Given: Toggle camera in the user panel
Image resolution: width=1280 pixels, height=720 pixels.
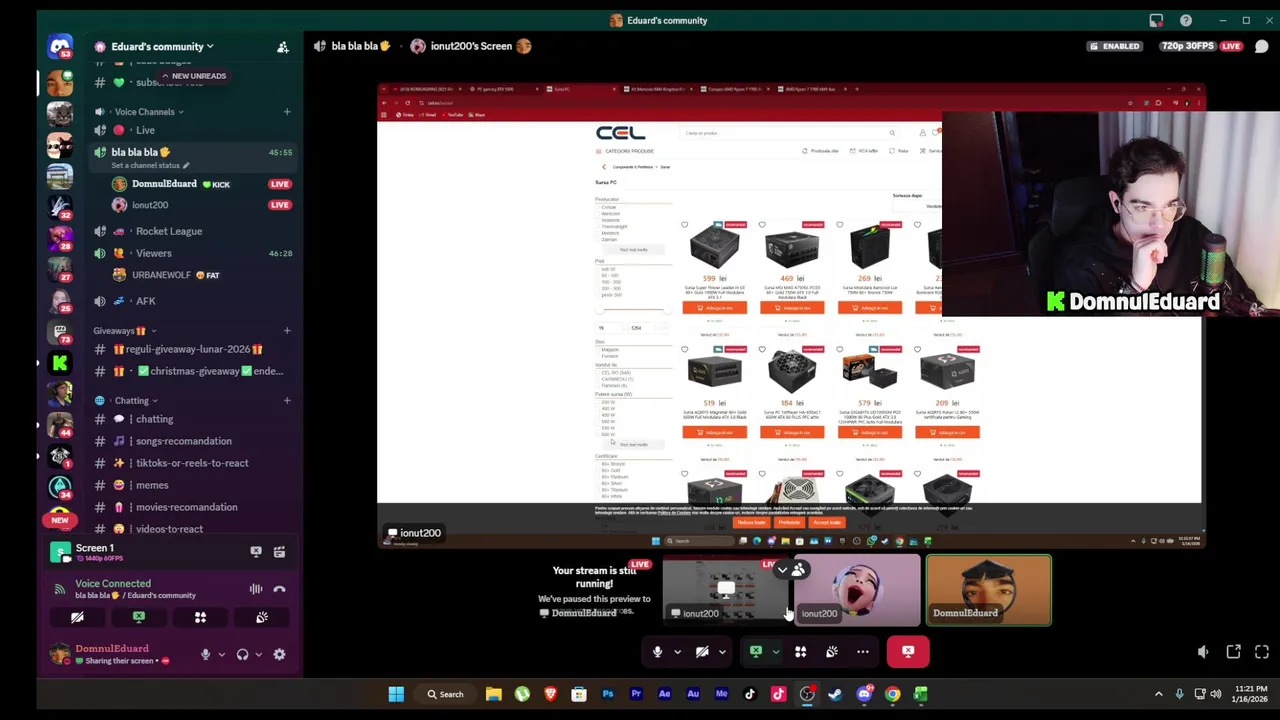Looking at the screenshot, I should point(77,618).
